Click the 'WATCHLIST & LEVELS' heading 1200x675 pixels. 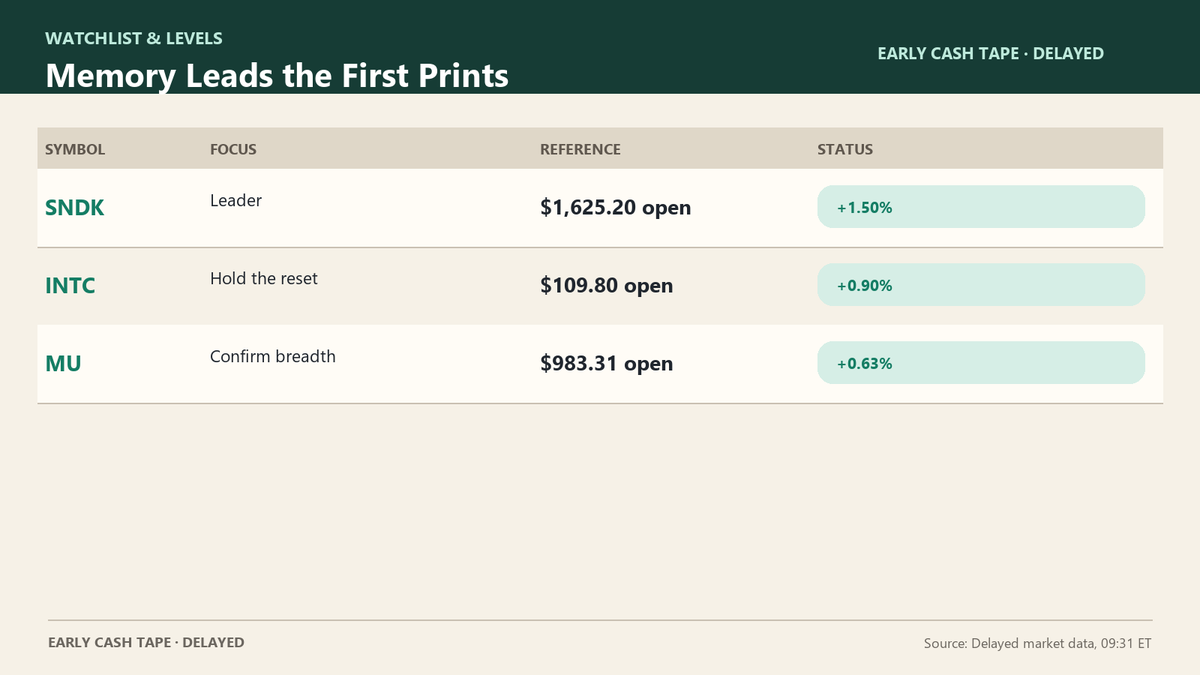point(134,39)
